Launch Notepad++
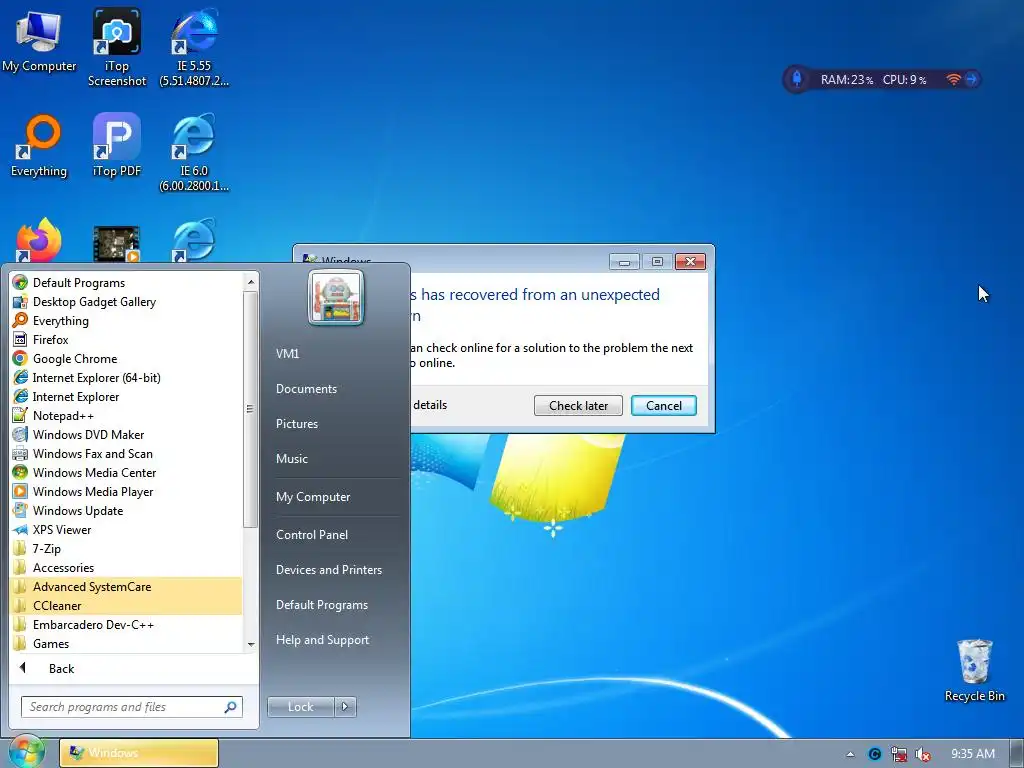The image size is (1024, 768). [127, 415]
